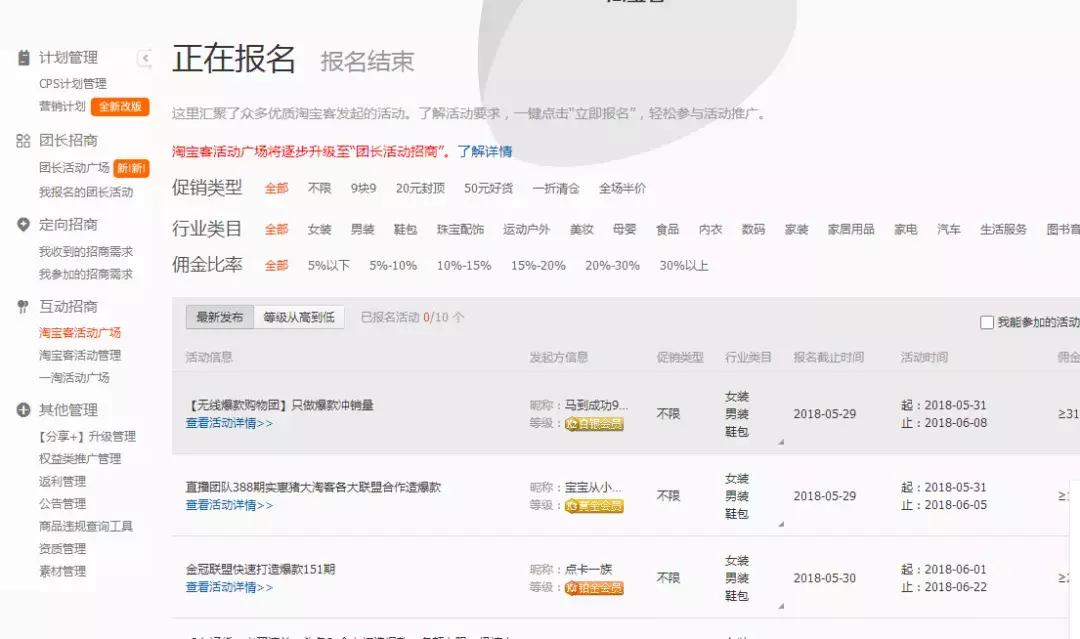Image resolution: width=1080 pixels, height=639 pixels.
Task: Open 淘宝客活动管理 in the sidebar
Action: pyautogui.click(x=80, y=353)
